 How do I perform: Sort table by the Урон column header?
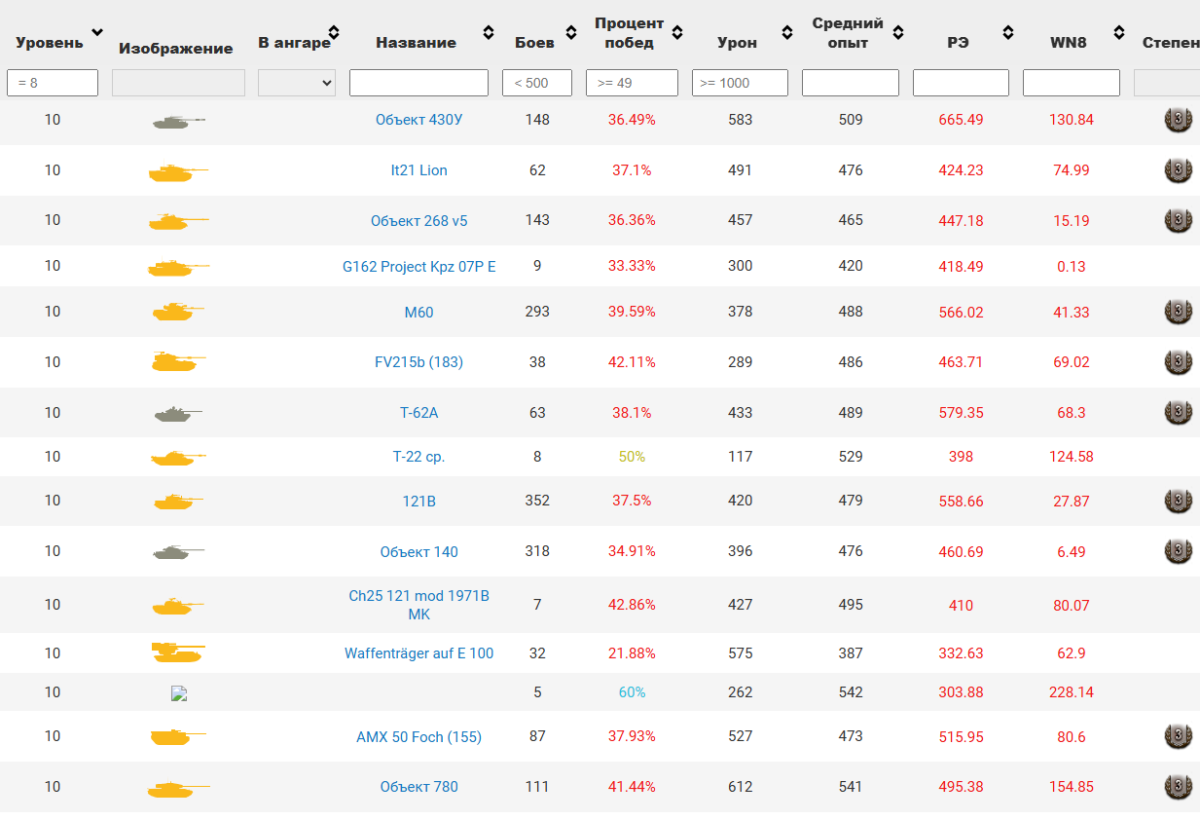(737, 43)
